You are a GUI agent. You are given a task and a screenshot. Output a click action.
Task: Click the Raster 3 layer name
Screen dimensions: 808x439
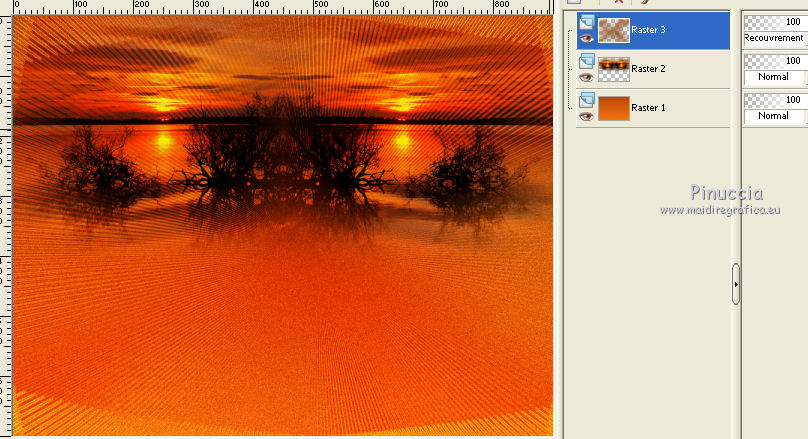coord(648,30)
